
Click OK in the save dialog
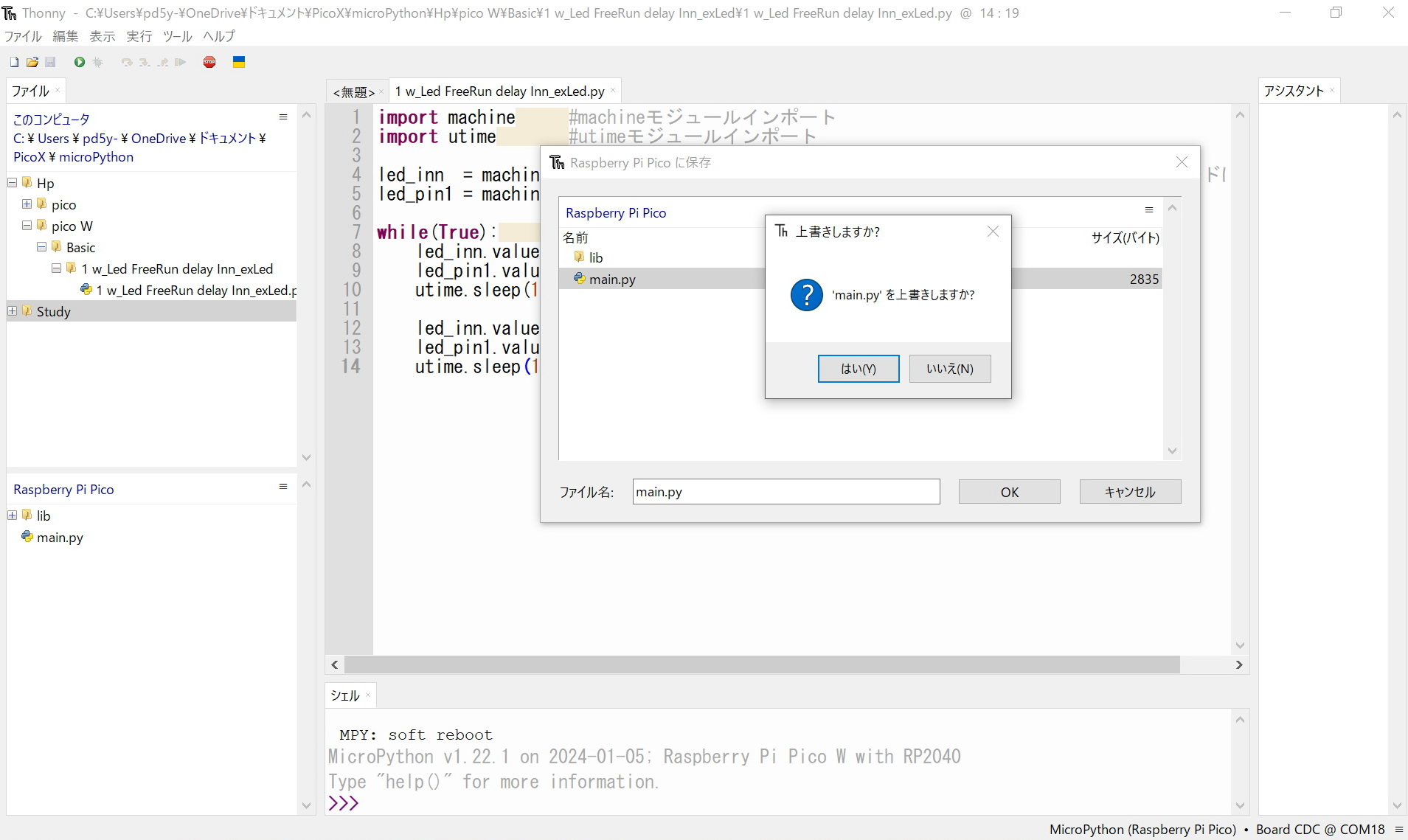pos(1009,492)
